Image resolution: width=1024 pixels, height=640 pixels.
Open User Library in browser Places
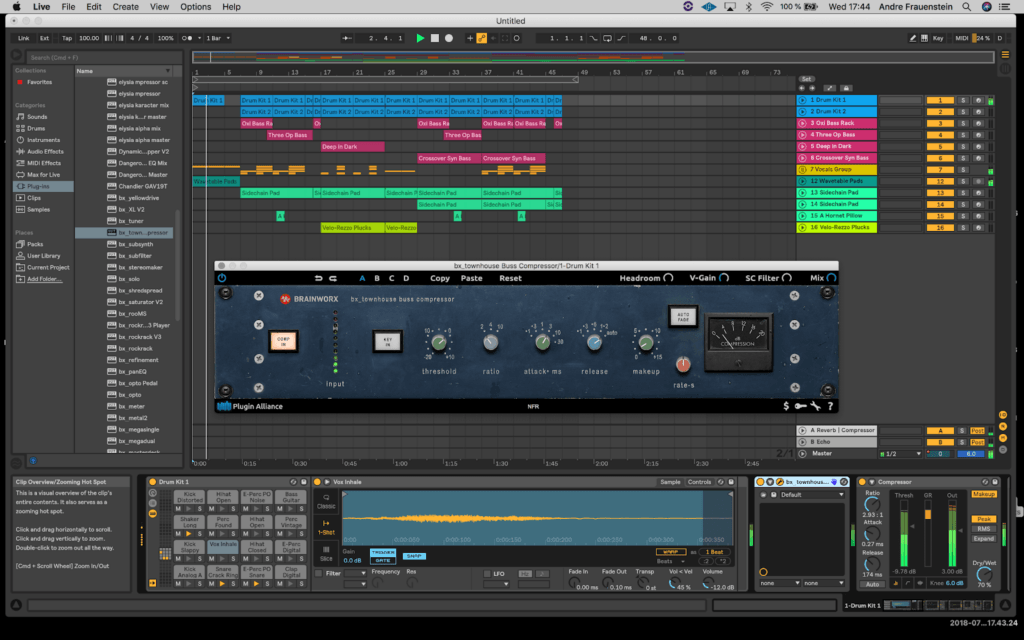[43, 256]
